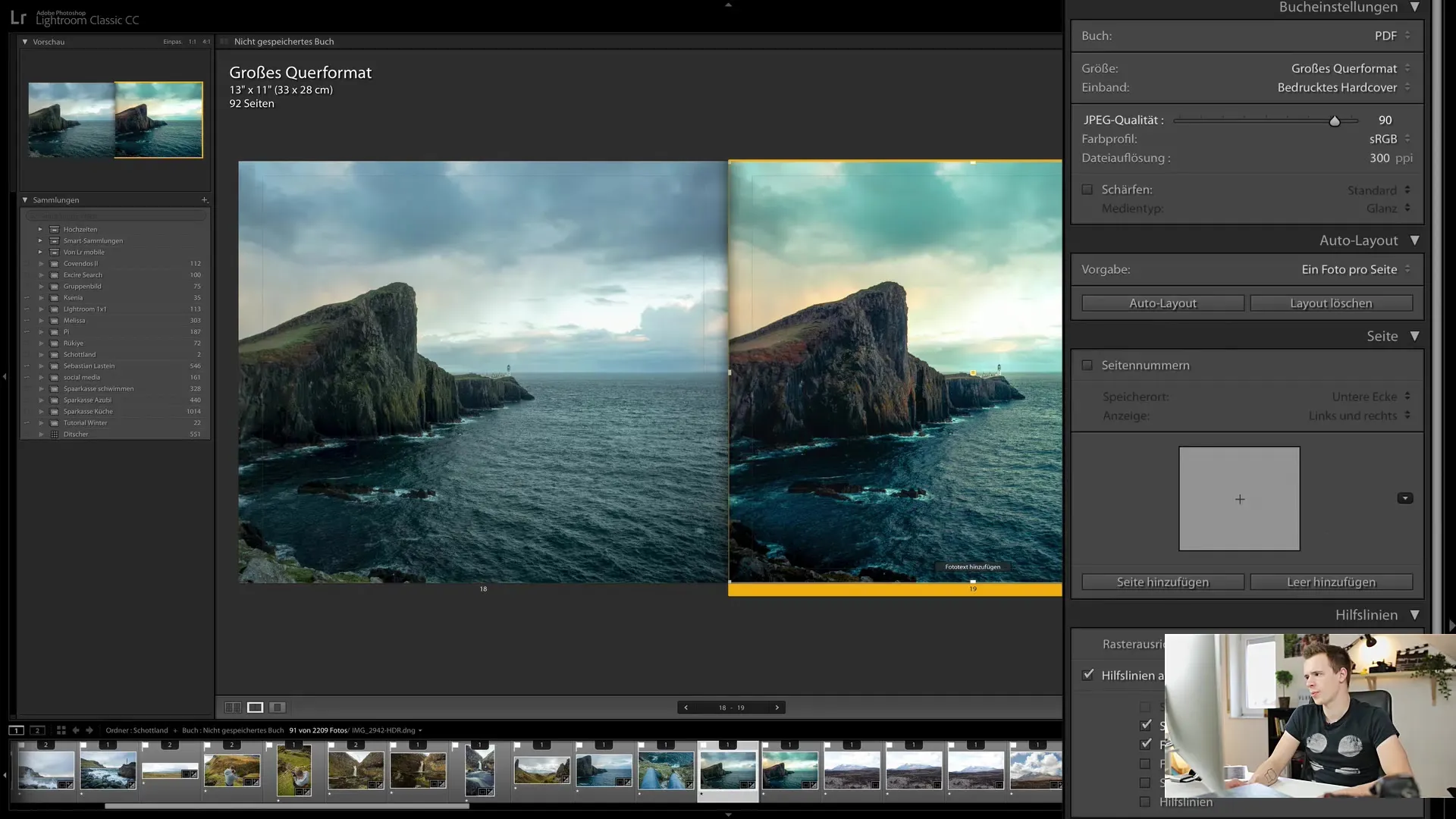Click Leer hinzufügen button
Screen dimensions: 1456x819
(x=1331, y=582)
